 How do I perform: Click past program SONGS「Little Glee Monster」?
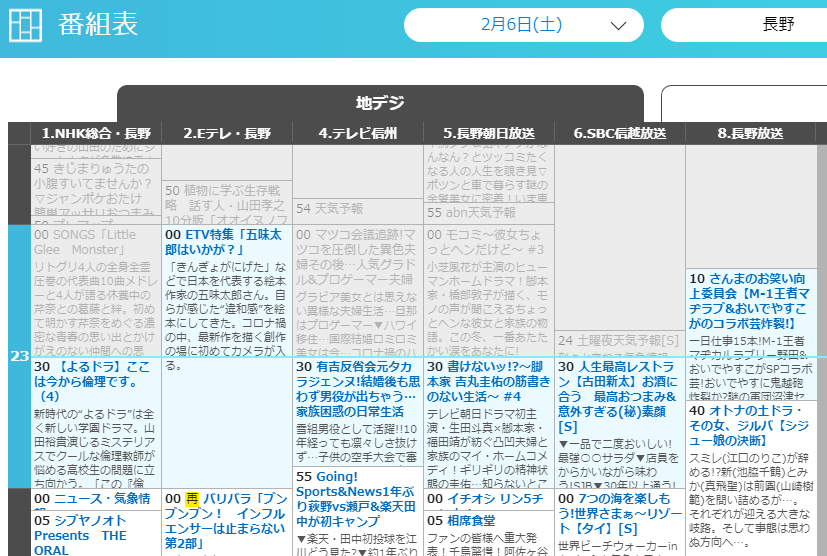coord(85,242)
